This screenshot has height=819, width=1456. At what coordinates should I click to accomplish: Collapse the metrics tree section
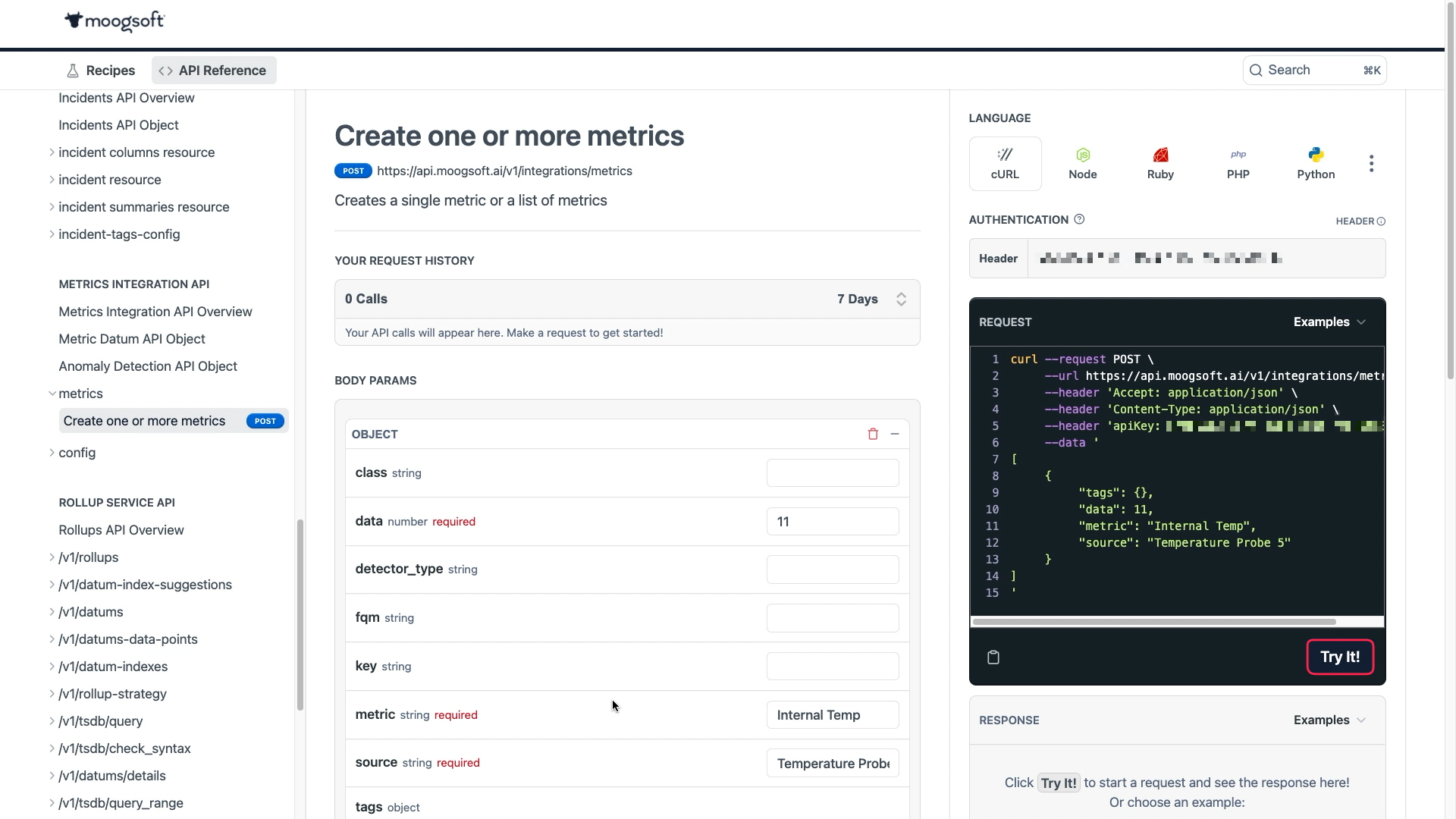tap(52, 394)
